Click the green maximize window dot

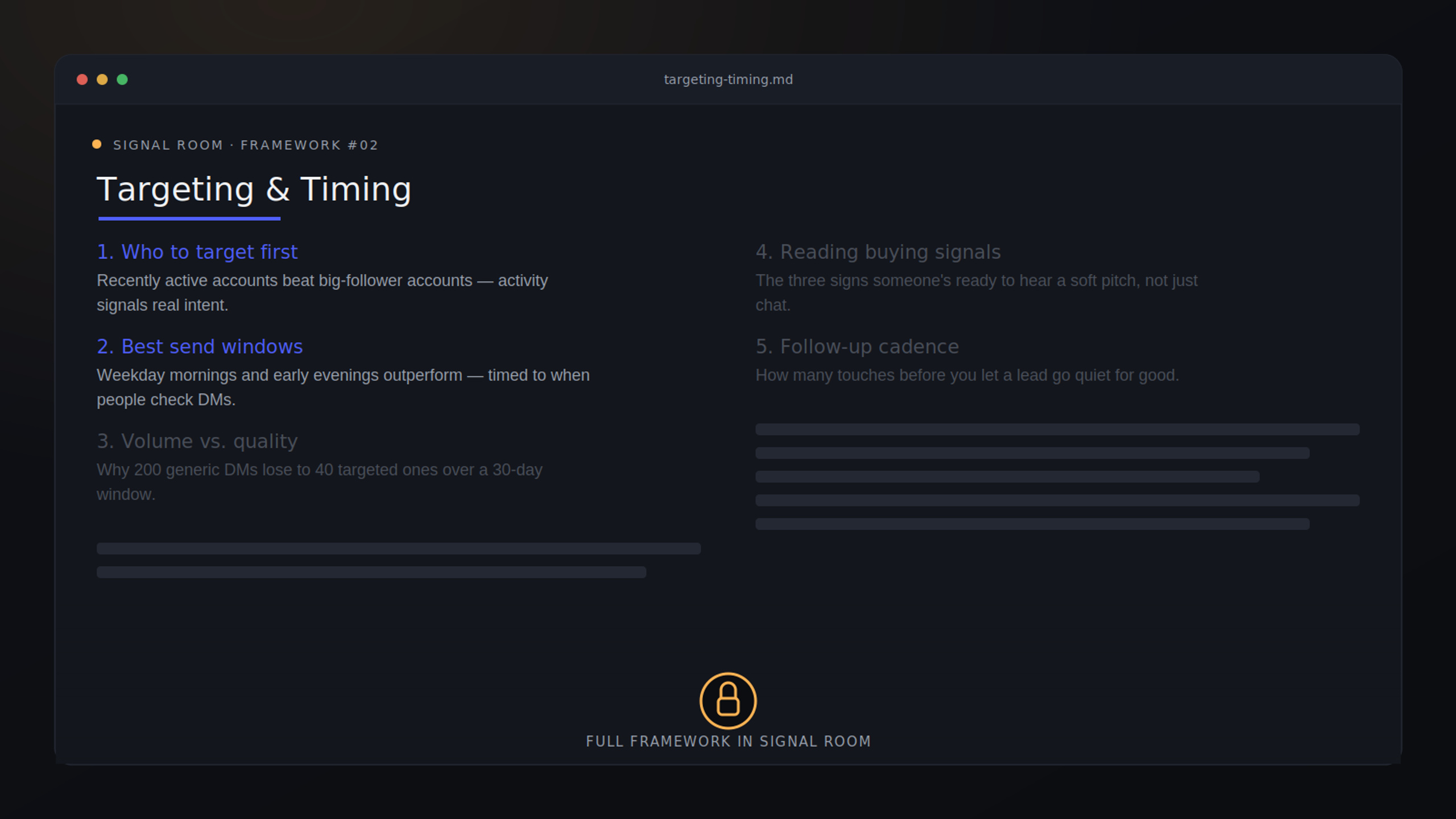pyautogui.click(x=122, y=80)
